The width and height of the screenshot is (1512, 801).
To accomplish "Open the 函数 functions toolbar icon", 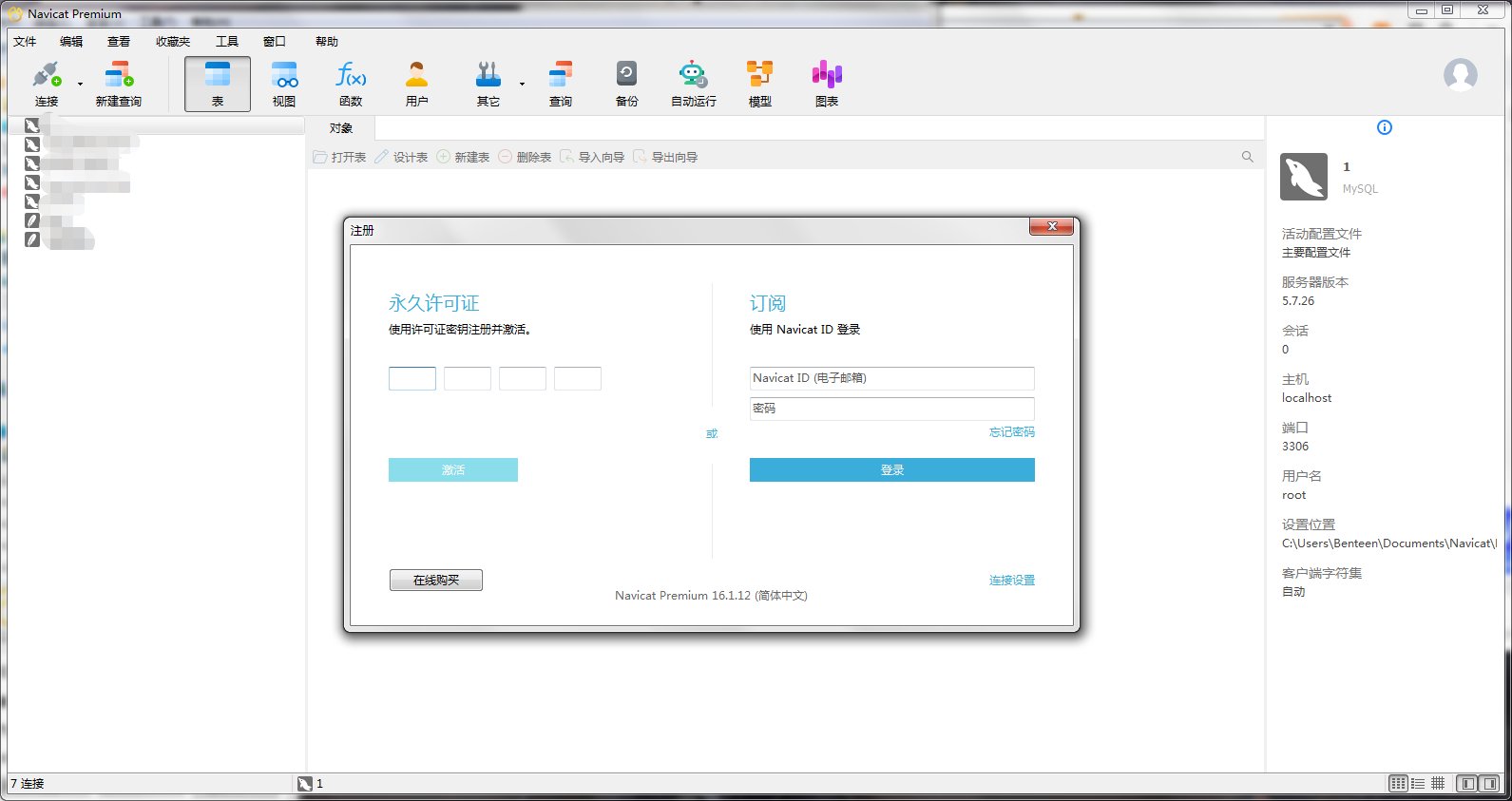I will click(x=351, y=84).
